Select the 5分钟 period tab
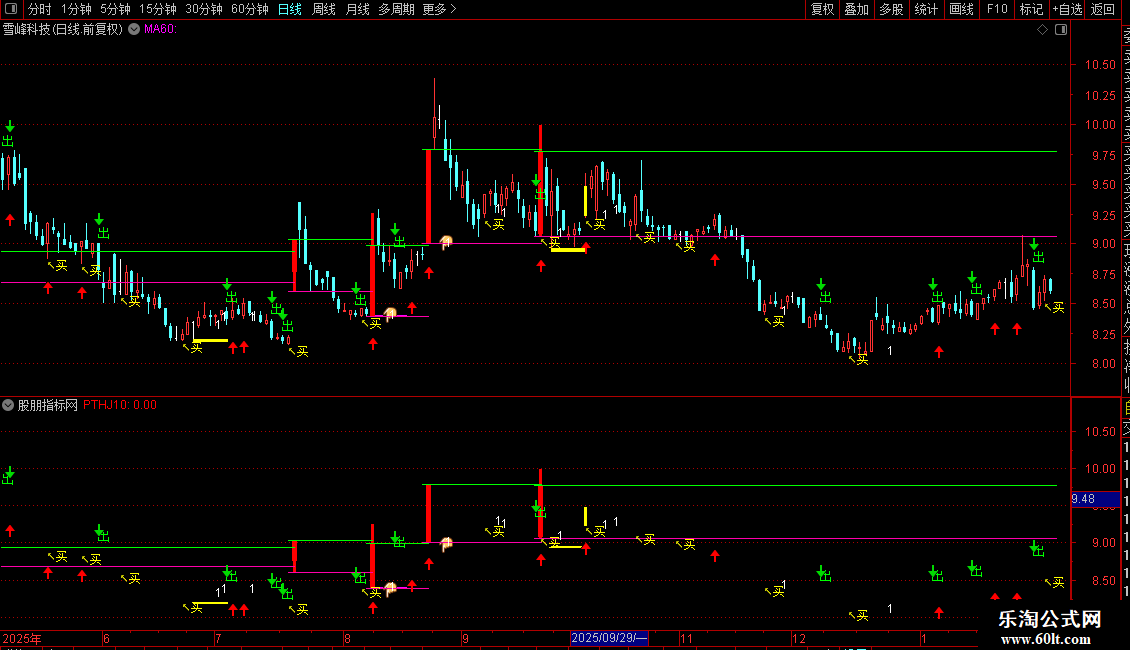 pos(115,9)
